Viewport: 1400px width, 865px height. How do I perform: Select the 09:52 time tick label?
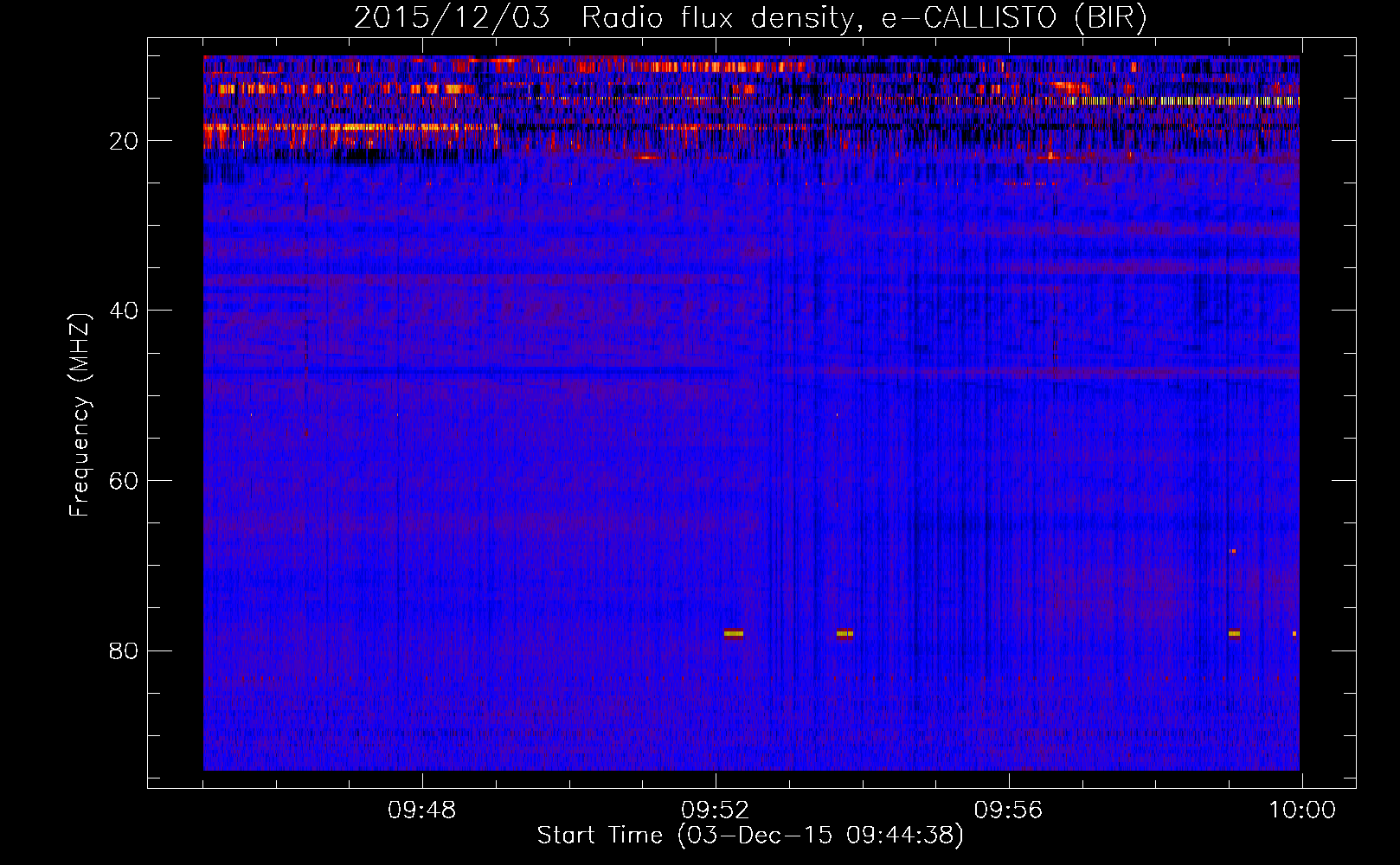click(716, 811)
